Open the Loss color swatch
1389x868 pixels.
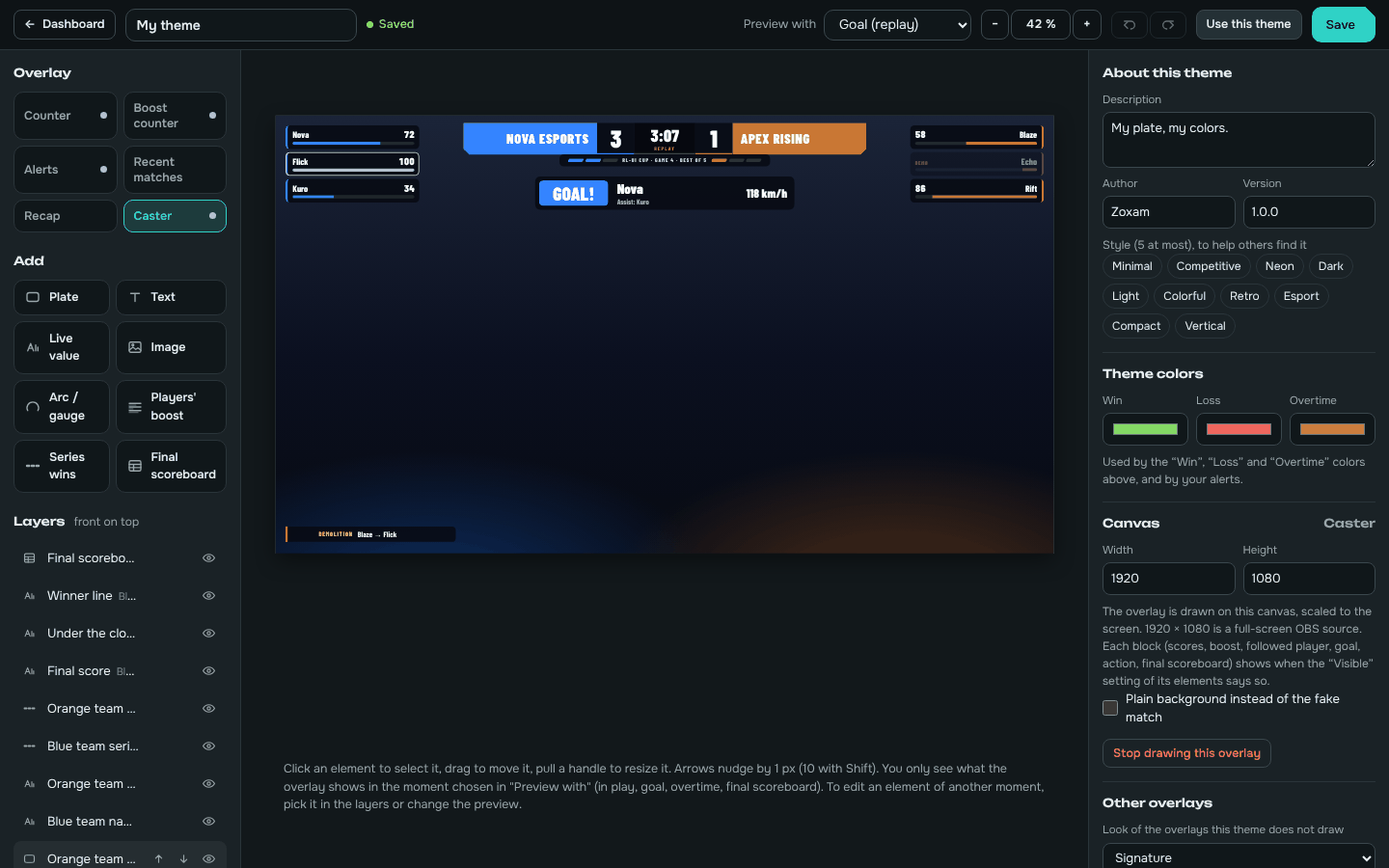pos(1239,429)
